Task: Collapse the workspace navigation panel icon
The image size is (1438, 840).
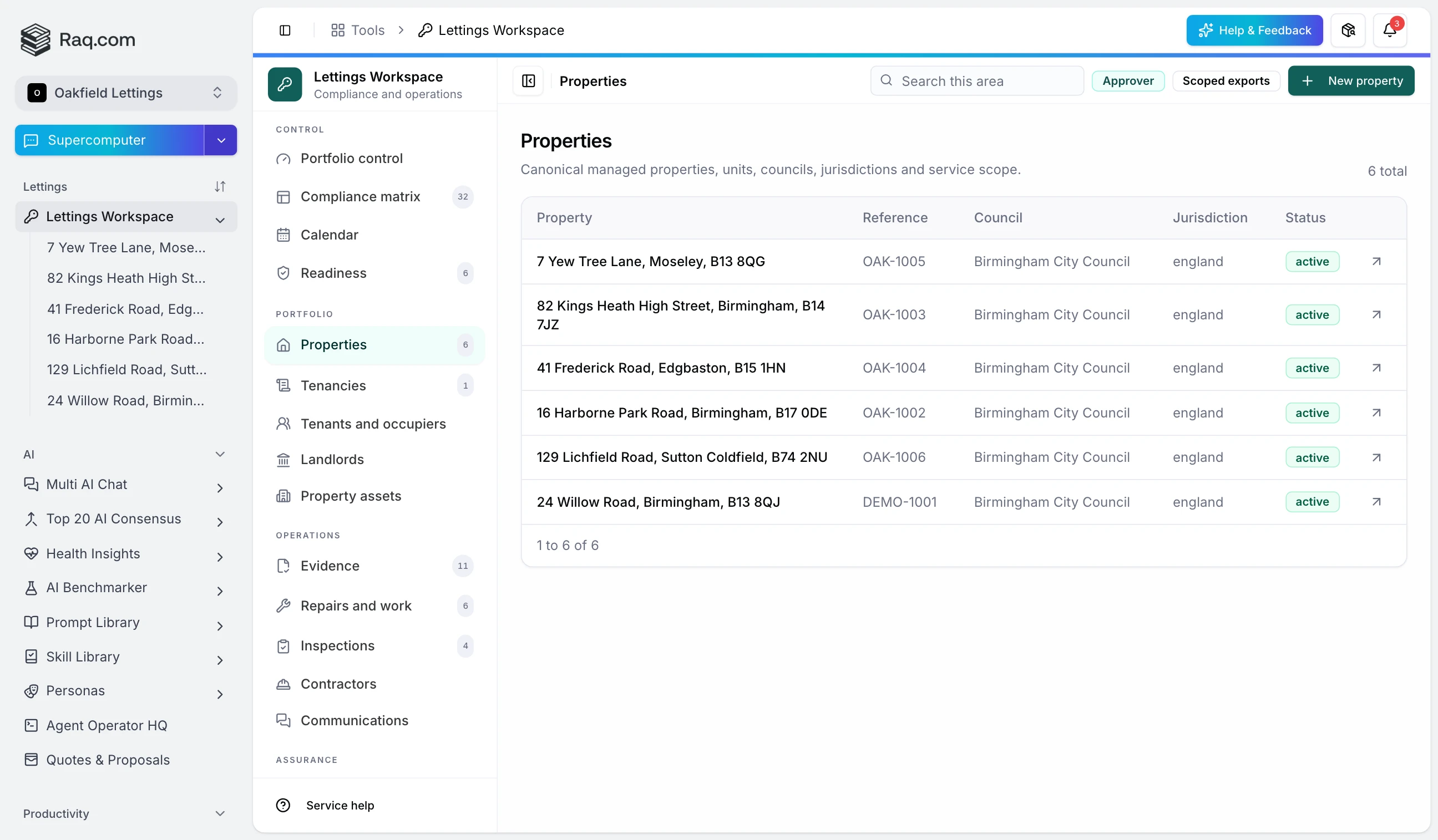Action: [x=528, y=81]
